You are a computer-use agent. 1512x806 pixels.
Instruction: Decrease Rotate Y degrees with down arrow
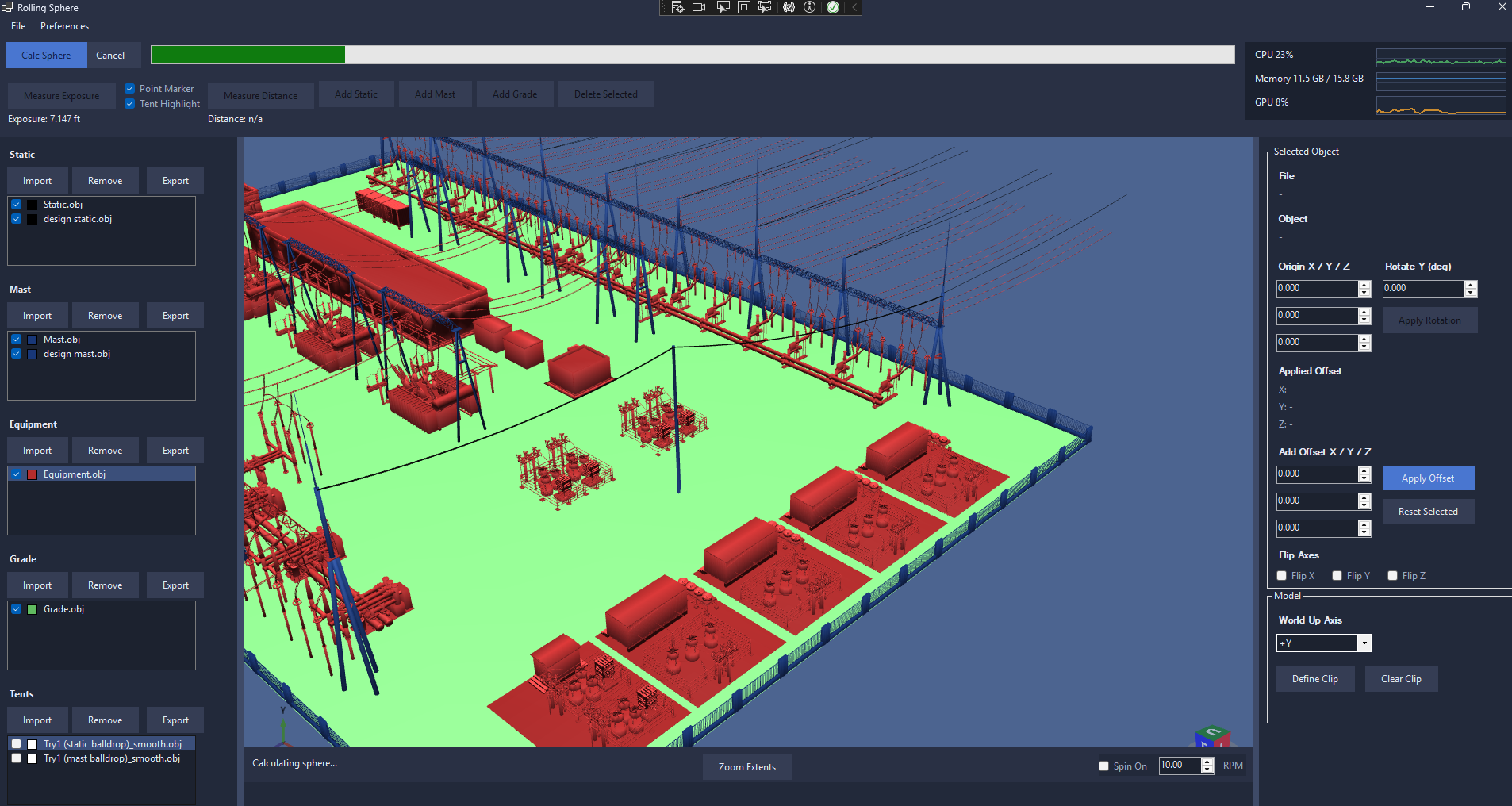click(1471, 293)
